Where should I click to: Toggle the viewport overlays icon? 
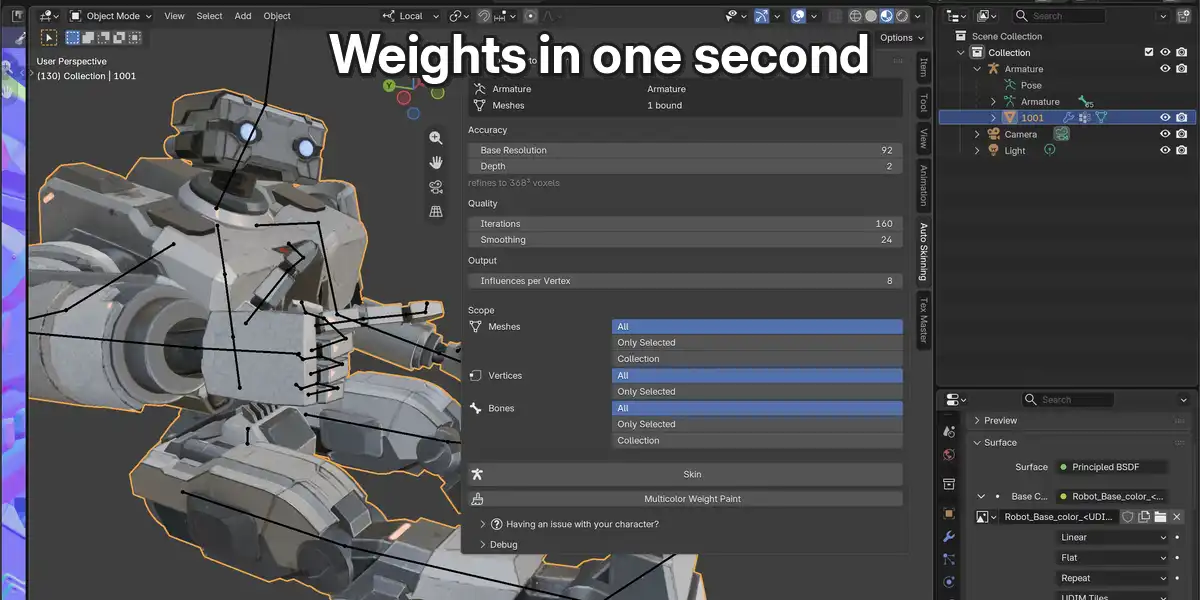click(x=798, y=16)
